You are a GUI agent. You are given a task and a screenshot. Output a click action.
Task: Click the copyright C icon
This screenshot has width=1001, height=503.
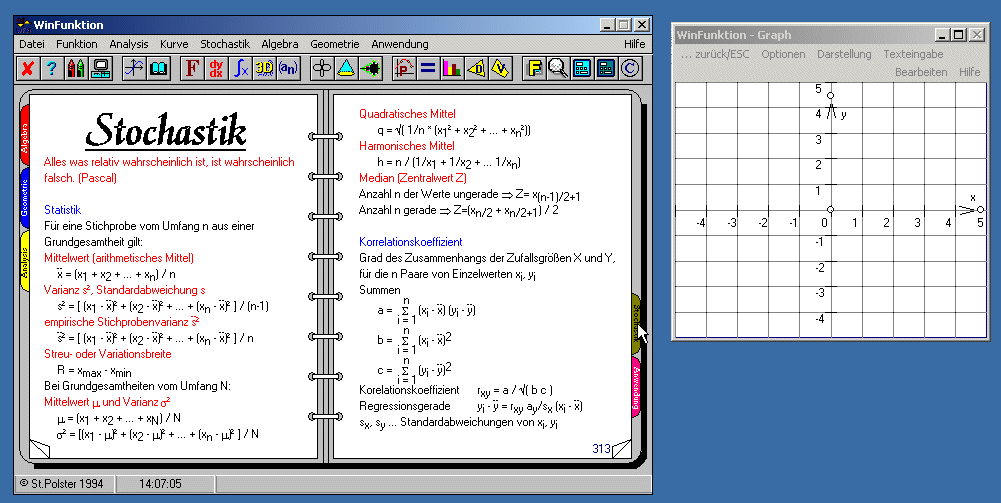(631, 68)
